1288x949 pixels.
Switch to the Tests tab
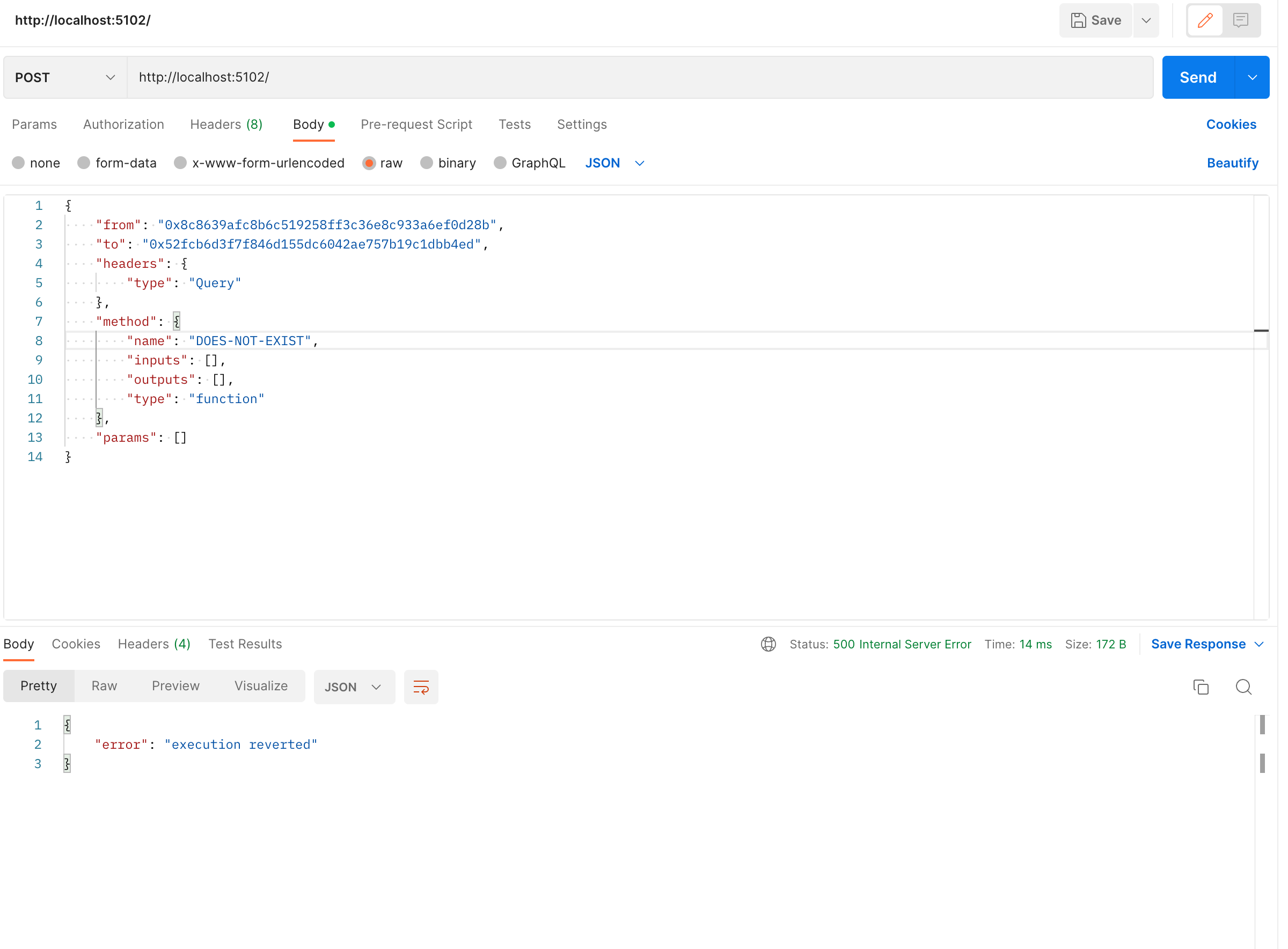(514, 124)
